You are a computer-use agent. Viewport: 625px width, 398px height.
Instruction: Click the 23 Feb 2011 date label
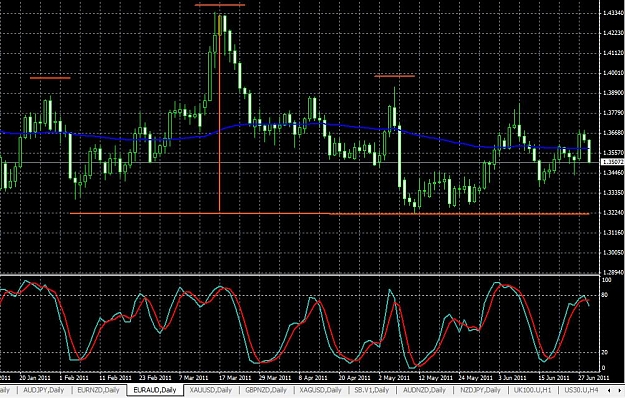(155, 377)
